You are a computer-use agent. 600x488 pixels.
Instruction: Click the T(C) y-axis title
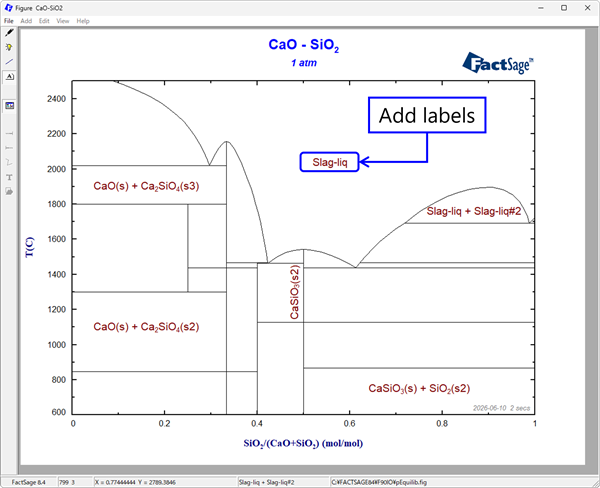tap(30, 247)
